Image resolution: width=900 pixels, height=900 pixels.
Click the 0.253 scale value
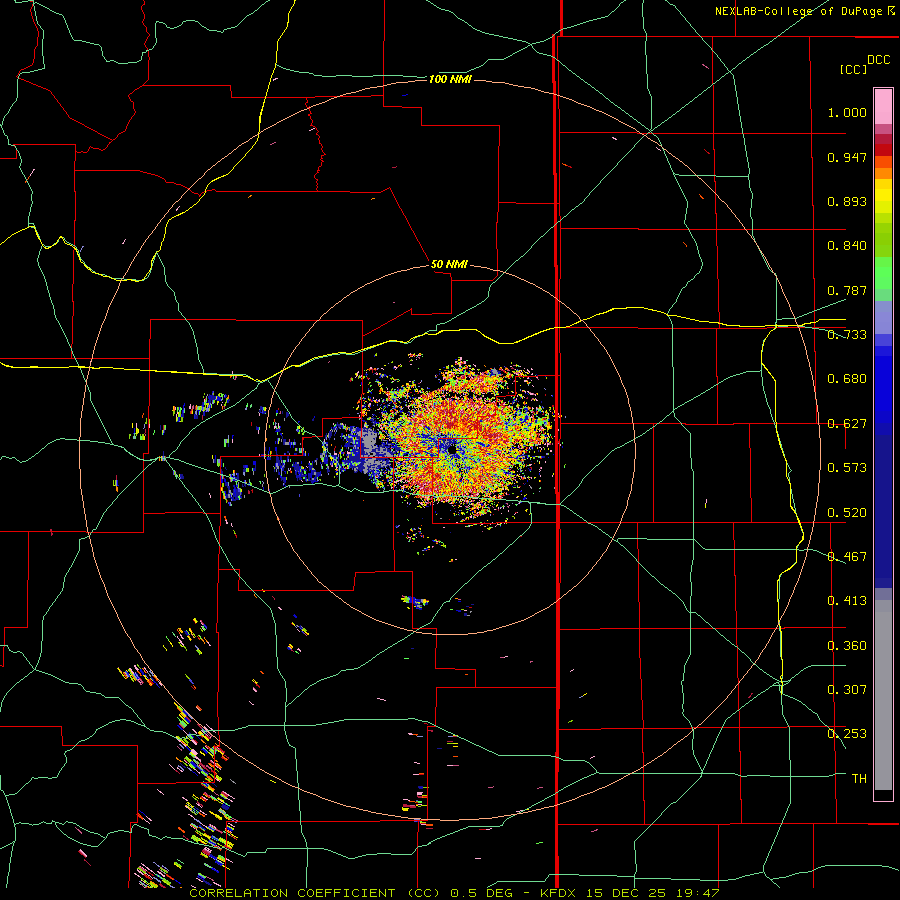847,734
